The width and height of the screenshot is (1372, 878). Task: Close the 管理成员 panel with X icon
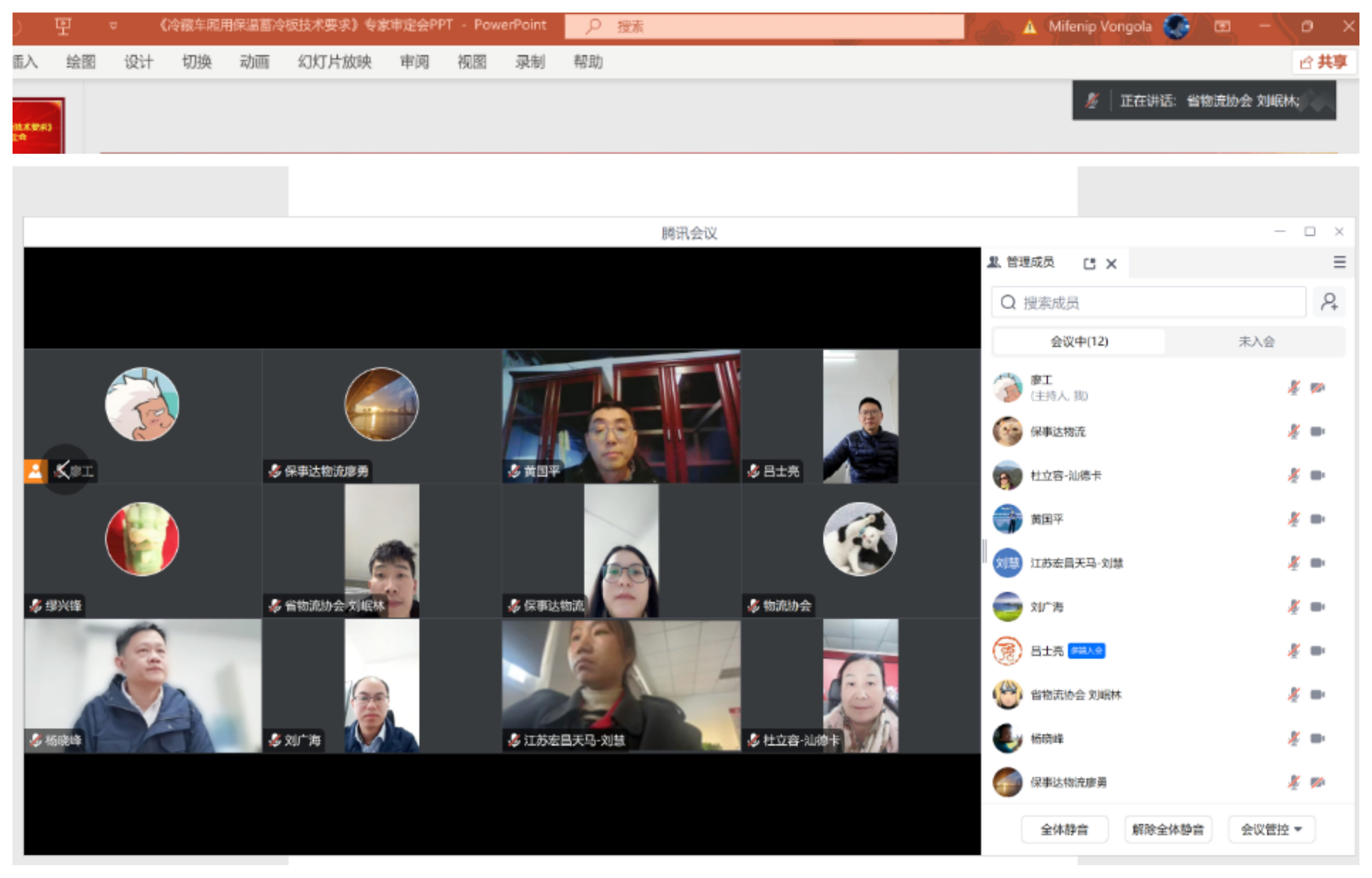[1111, 264]
